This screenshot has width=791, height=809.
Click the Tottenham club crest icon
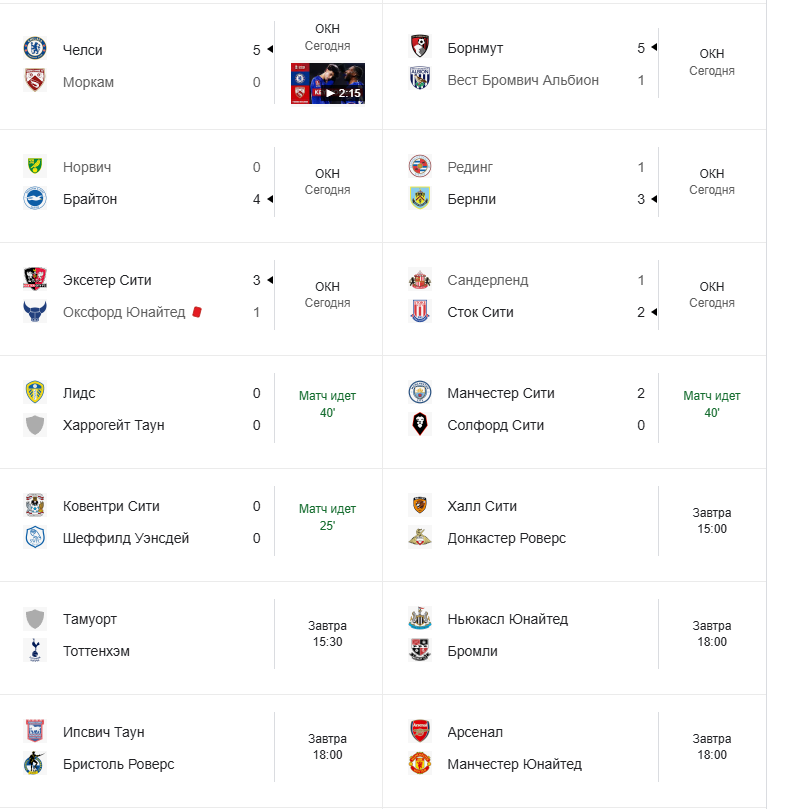point(35,650)
